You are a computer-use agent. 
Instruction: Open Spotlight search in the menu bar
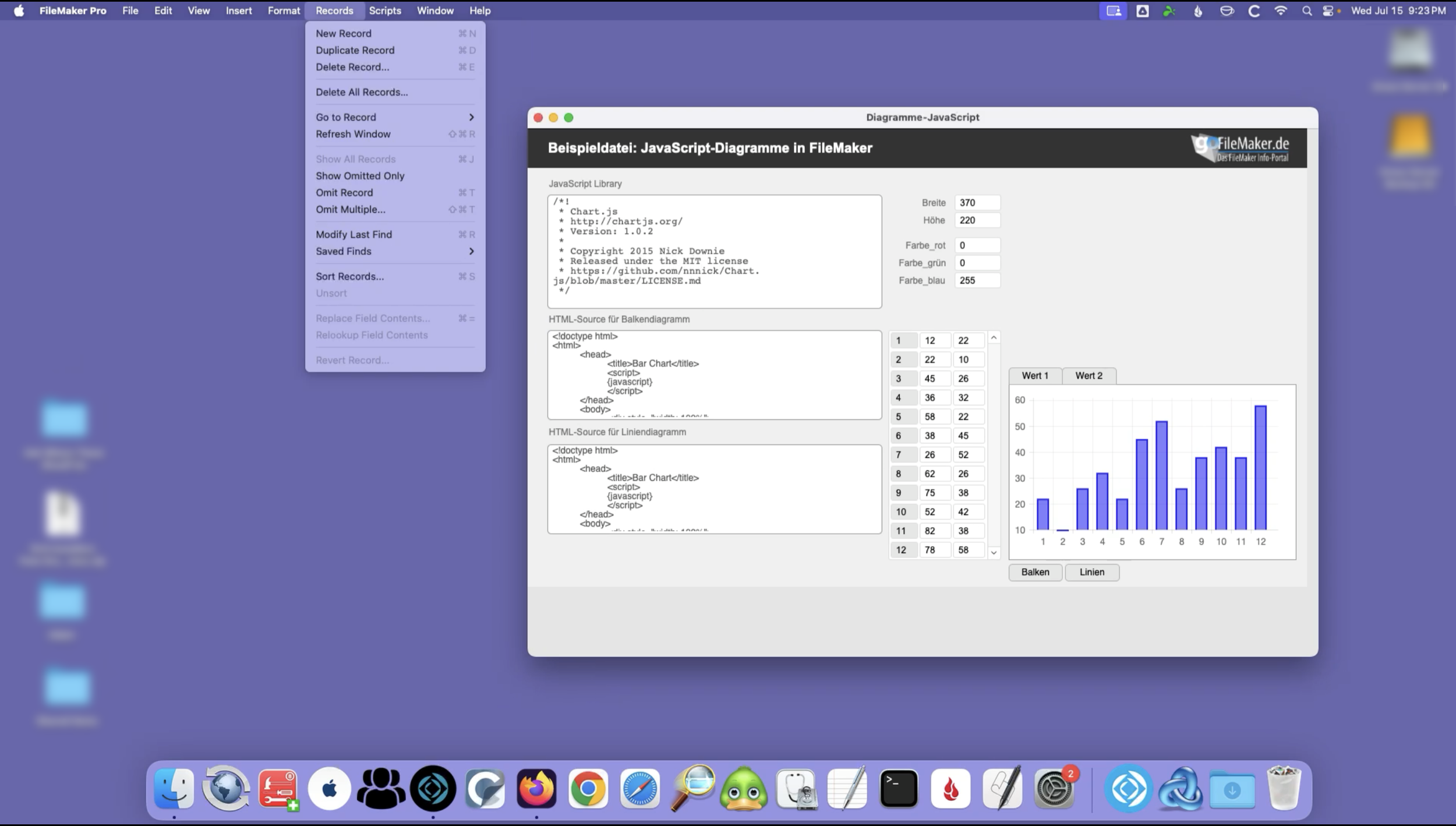pyautogui.click(x=1307, y=10)
